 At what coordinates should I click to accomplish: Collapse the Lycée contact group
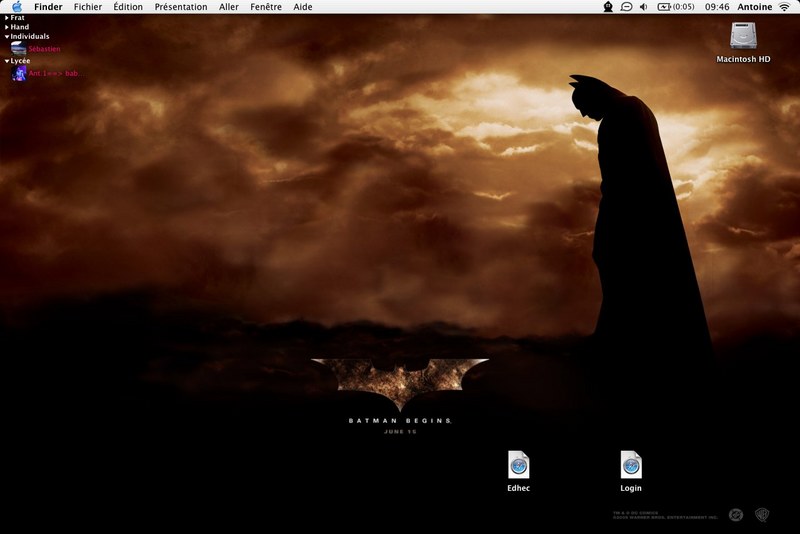[7, 61]
